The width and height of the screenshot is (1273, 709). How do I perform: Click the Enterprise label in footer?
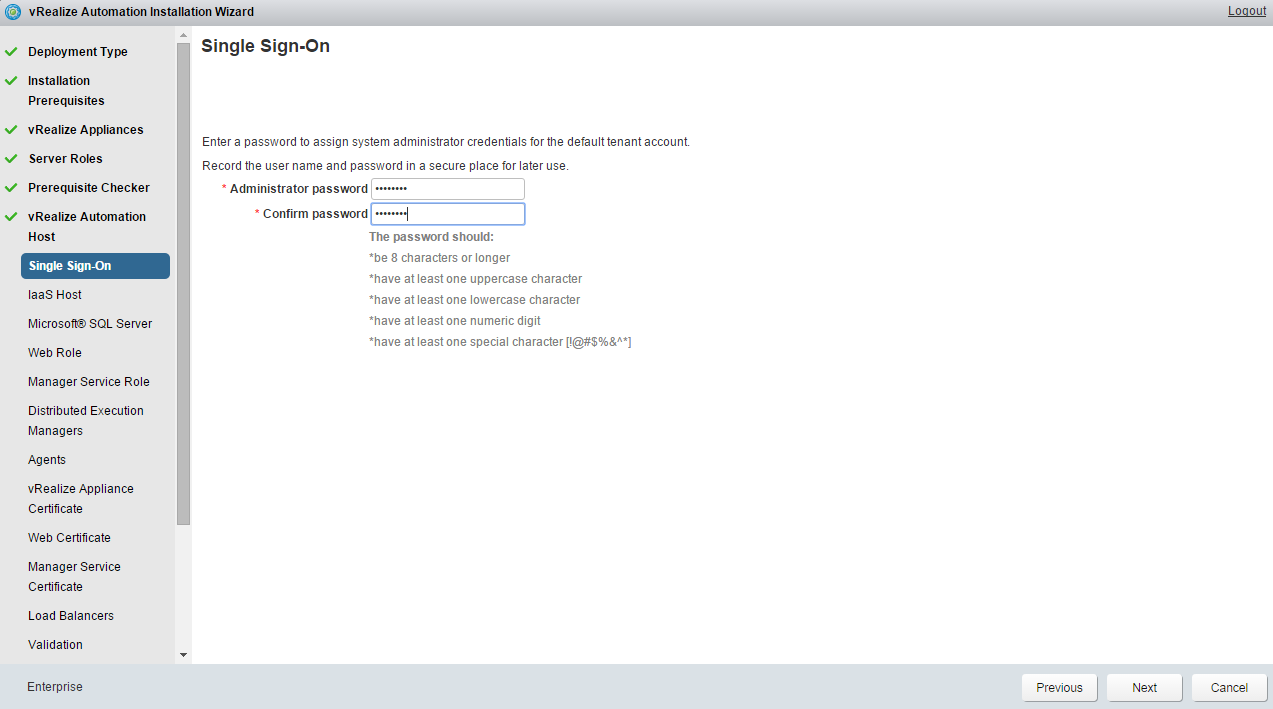(x=55, y=687)
